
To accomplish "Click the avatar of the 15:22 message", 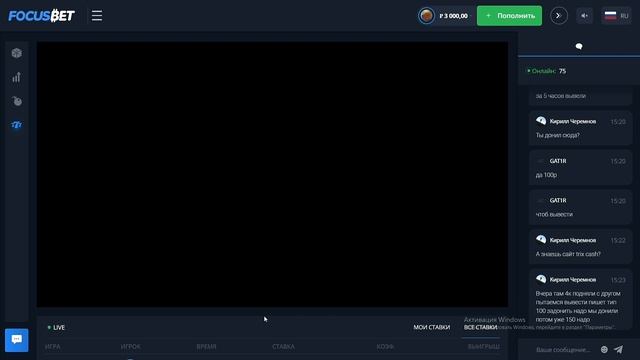I will [x=541, y=240].
